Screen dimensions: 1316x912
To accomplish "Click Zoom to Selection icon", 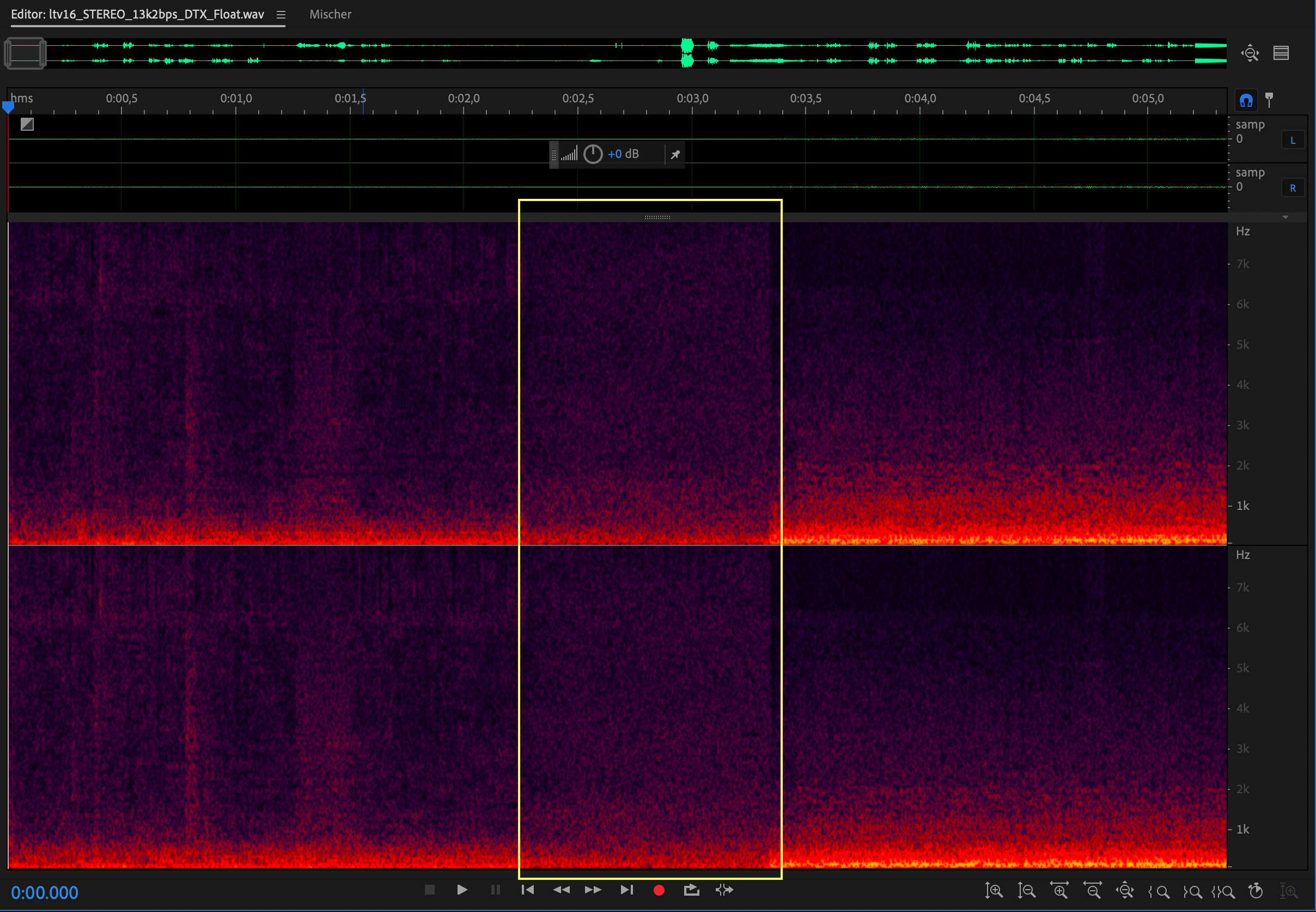I will point(1223,891).
